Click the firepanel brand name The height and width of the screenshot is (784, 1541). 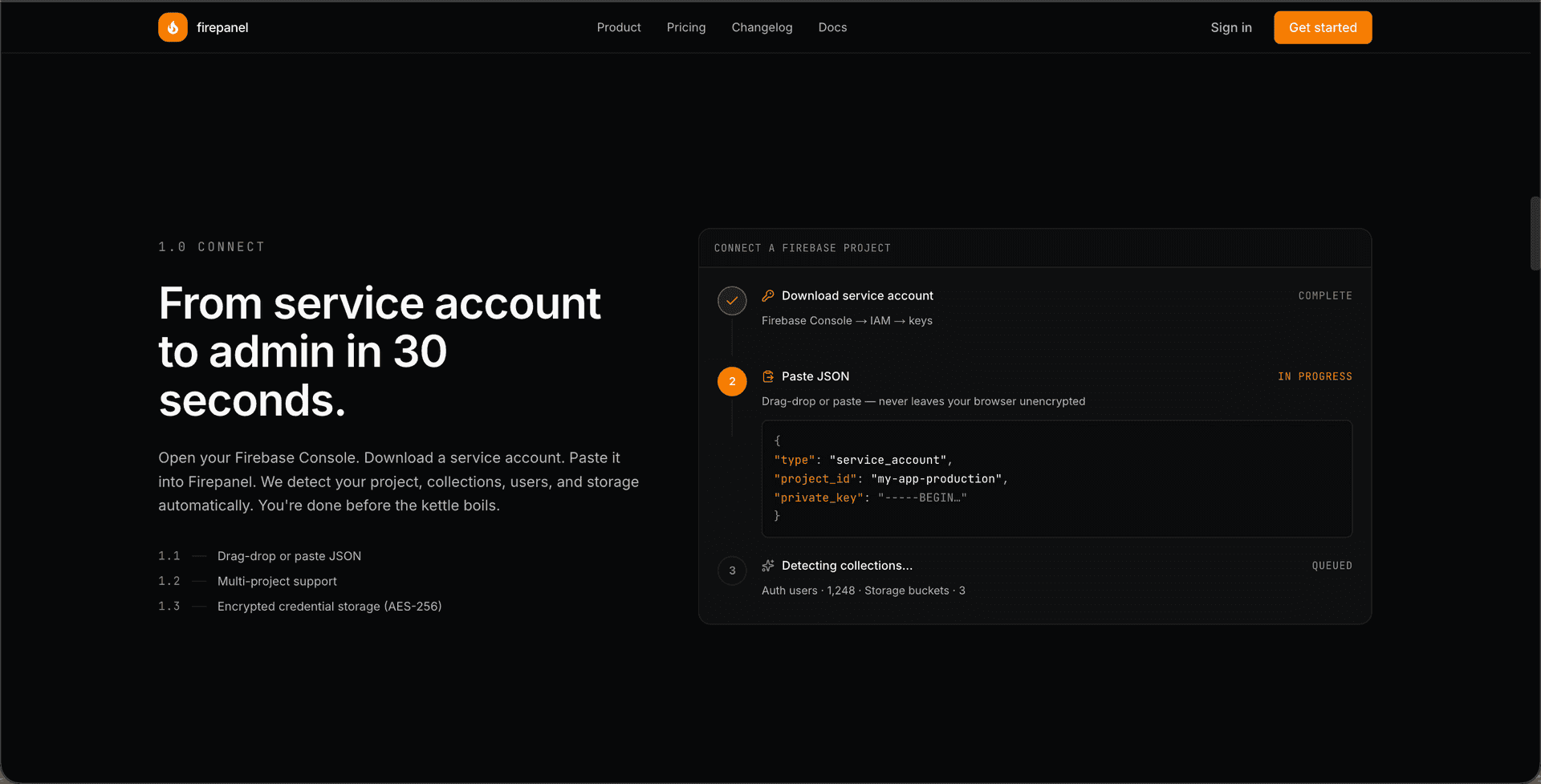(x=222, y=27)
